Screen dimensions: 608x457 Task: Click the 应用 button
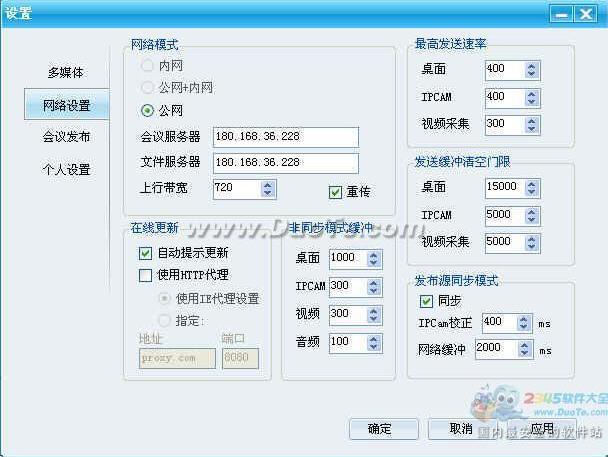click(542, 429)
